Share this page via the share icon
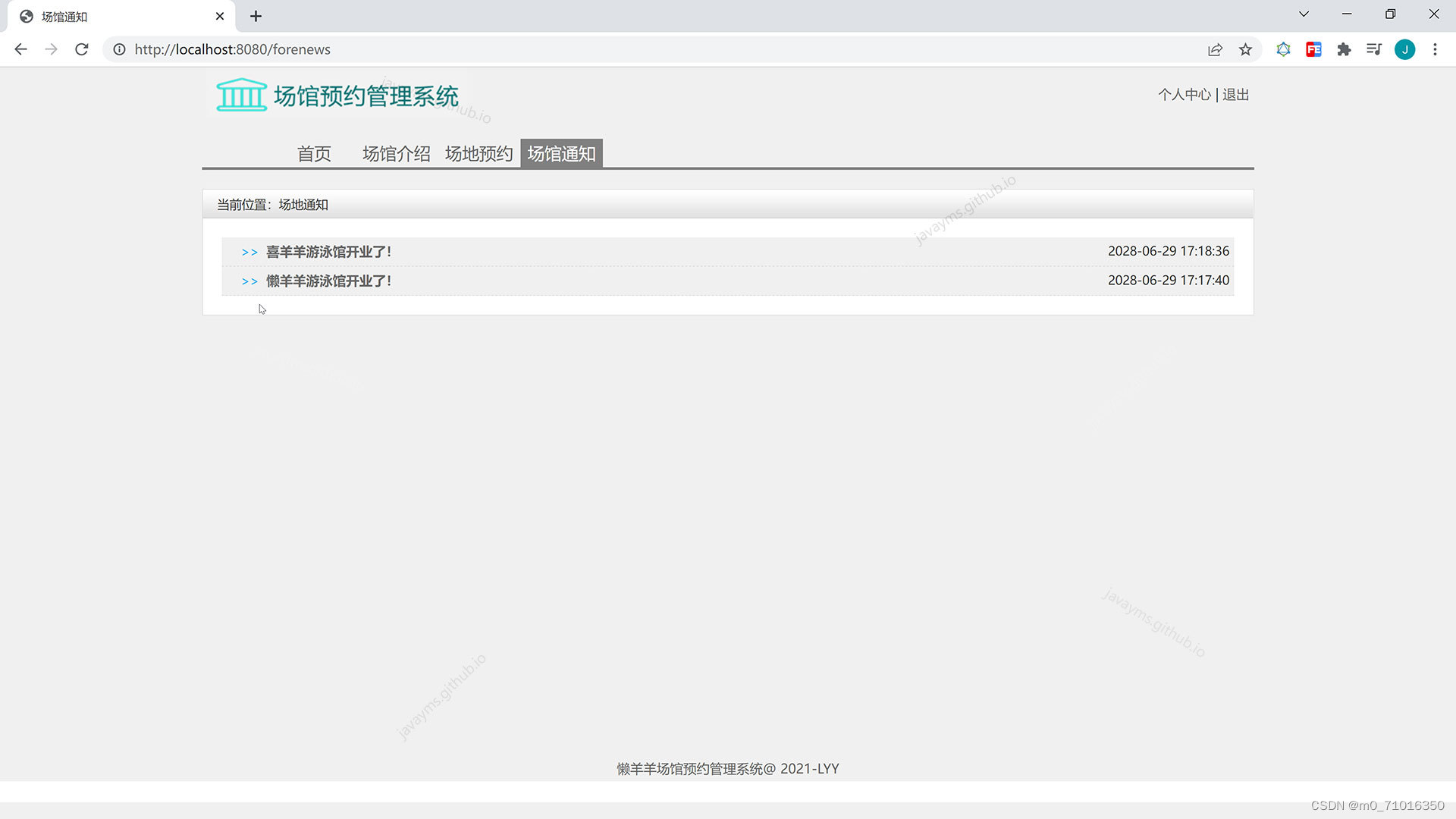This screenshot has width=1456, height=819. [x=1215, y=49]
